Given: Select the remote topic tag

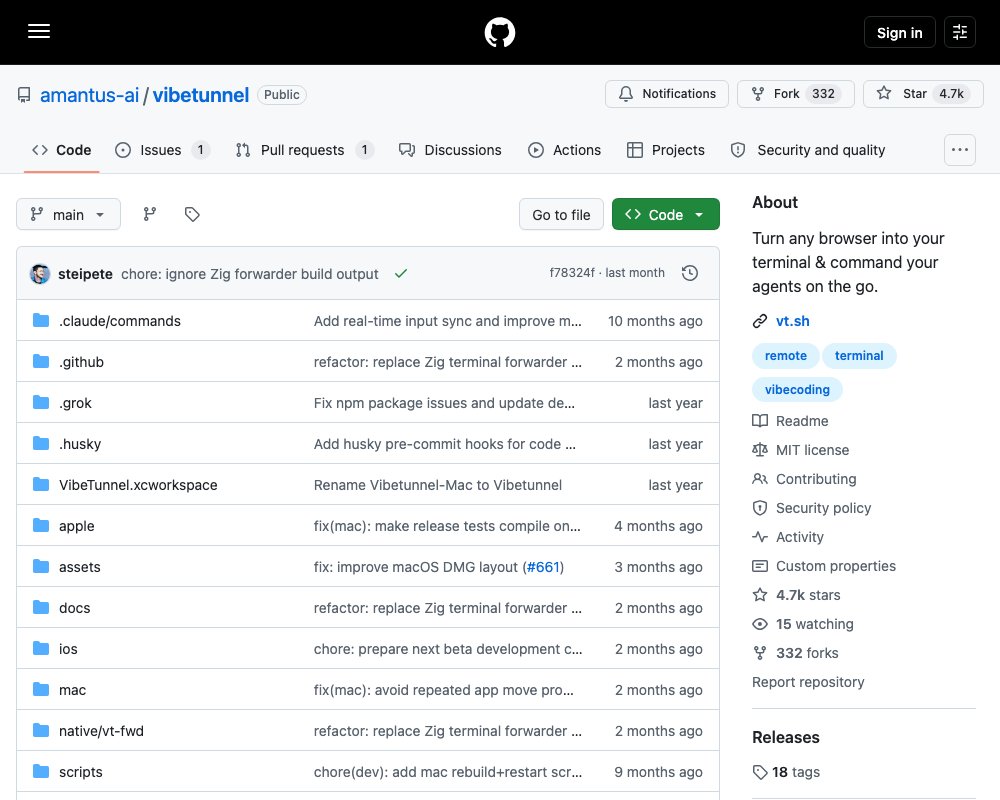Looking at the screenshot, I should (785, 355).
